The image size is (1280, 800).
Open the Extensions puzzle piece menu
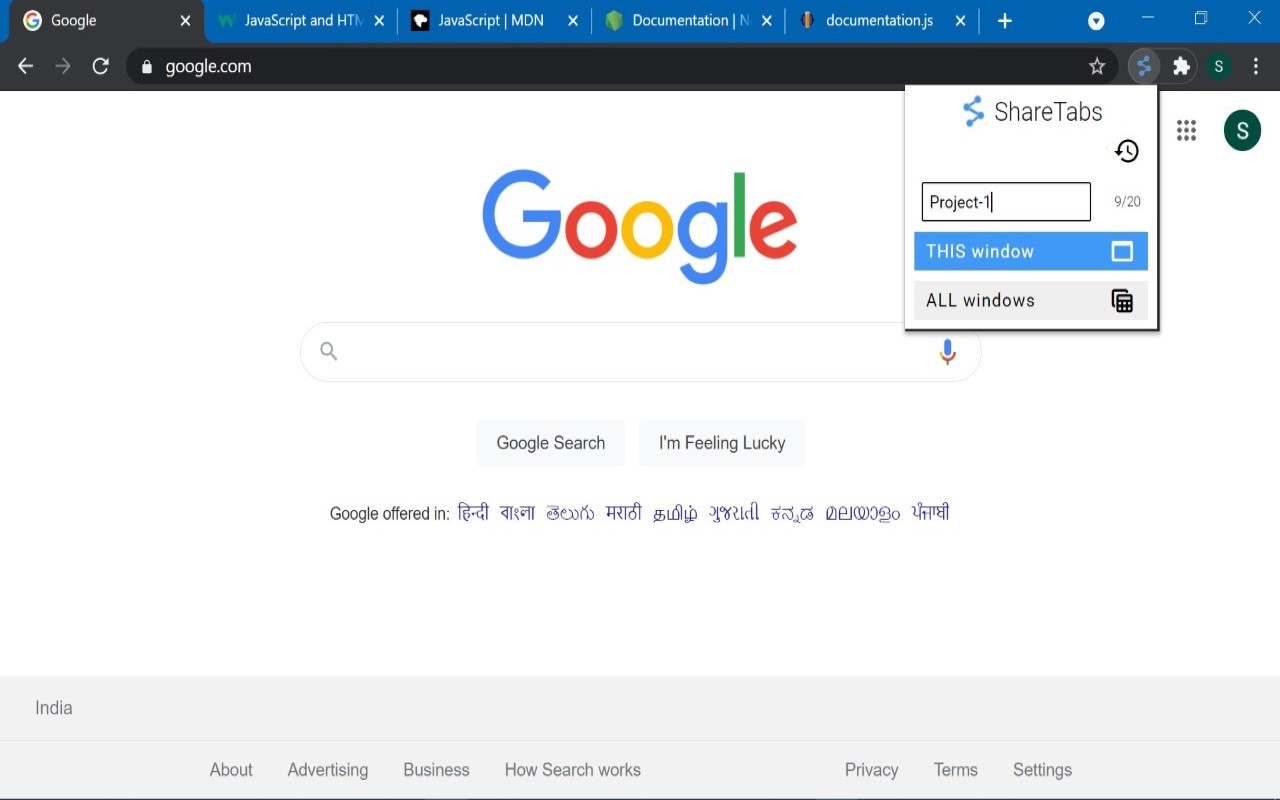1181,66
